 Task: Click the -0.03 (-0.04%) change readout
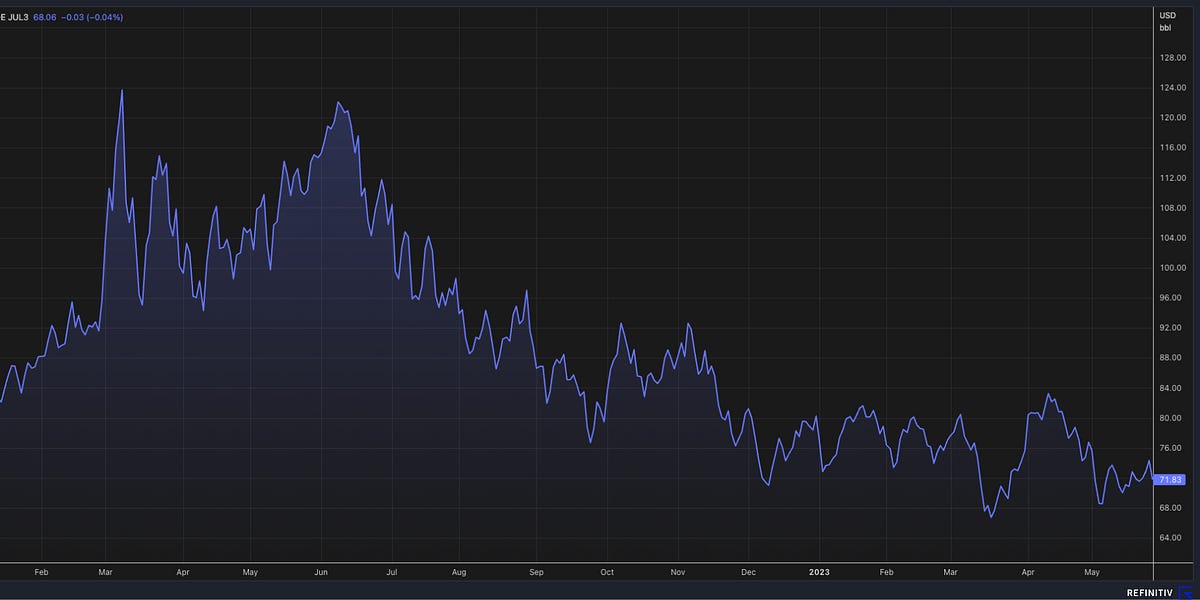click(x=94, y=17)
